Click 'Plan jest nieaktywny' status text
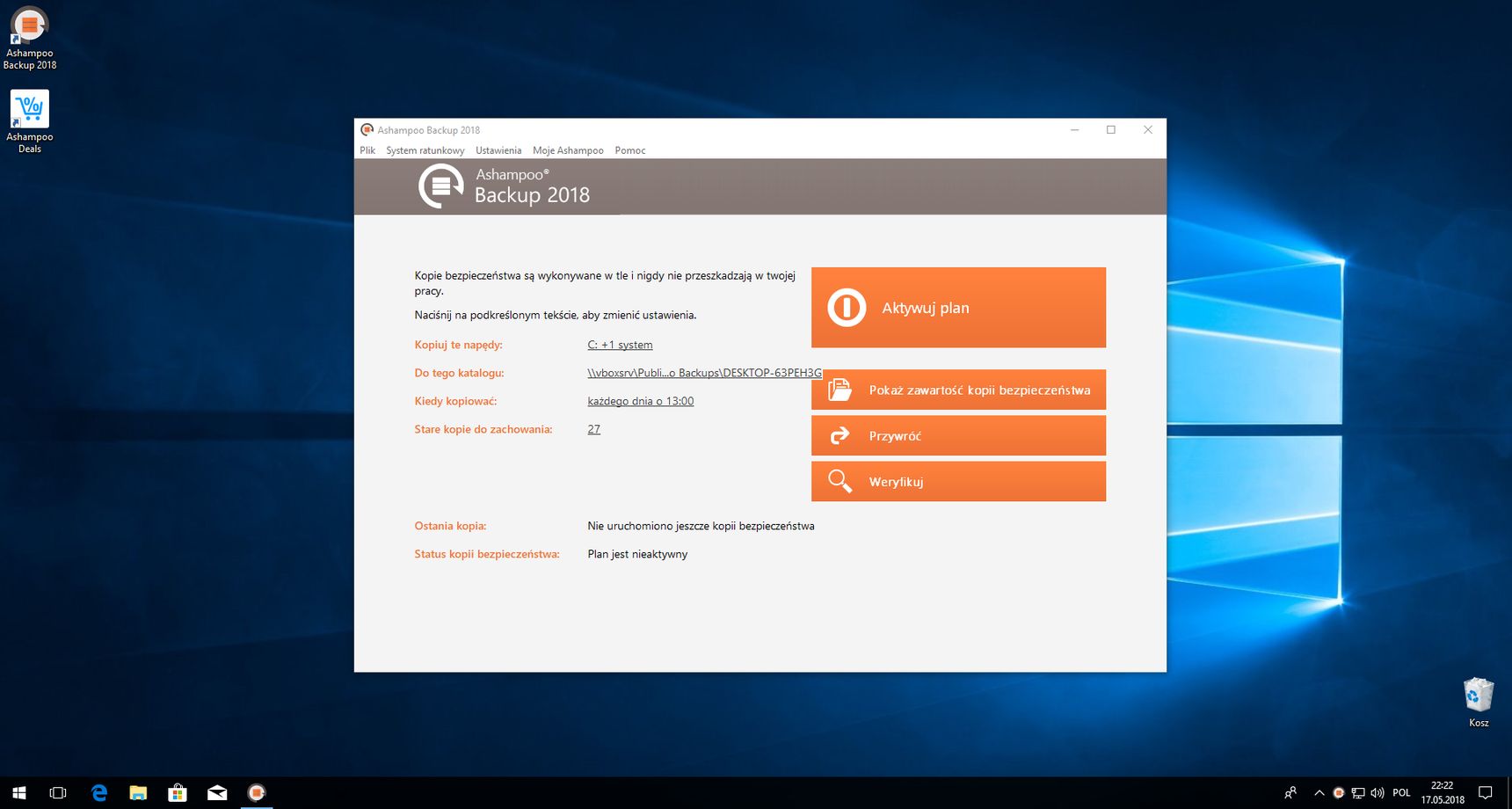Image resolution: width=1512 pixels, height=809 pixels. click(x=637, y=554)
